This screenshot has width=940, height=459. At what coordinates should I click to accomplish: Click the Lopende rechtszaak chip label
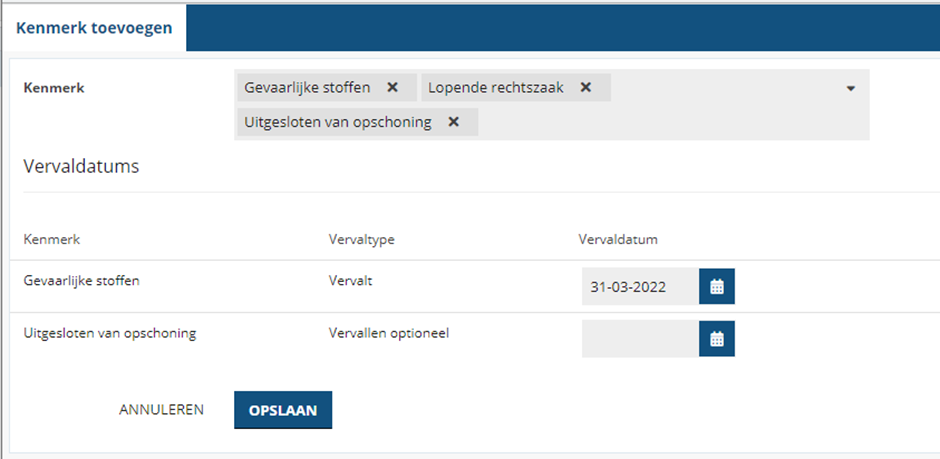(495, 88)
